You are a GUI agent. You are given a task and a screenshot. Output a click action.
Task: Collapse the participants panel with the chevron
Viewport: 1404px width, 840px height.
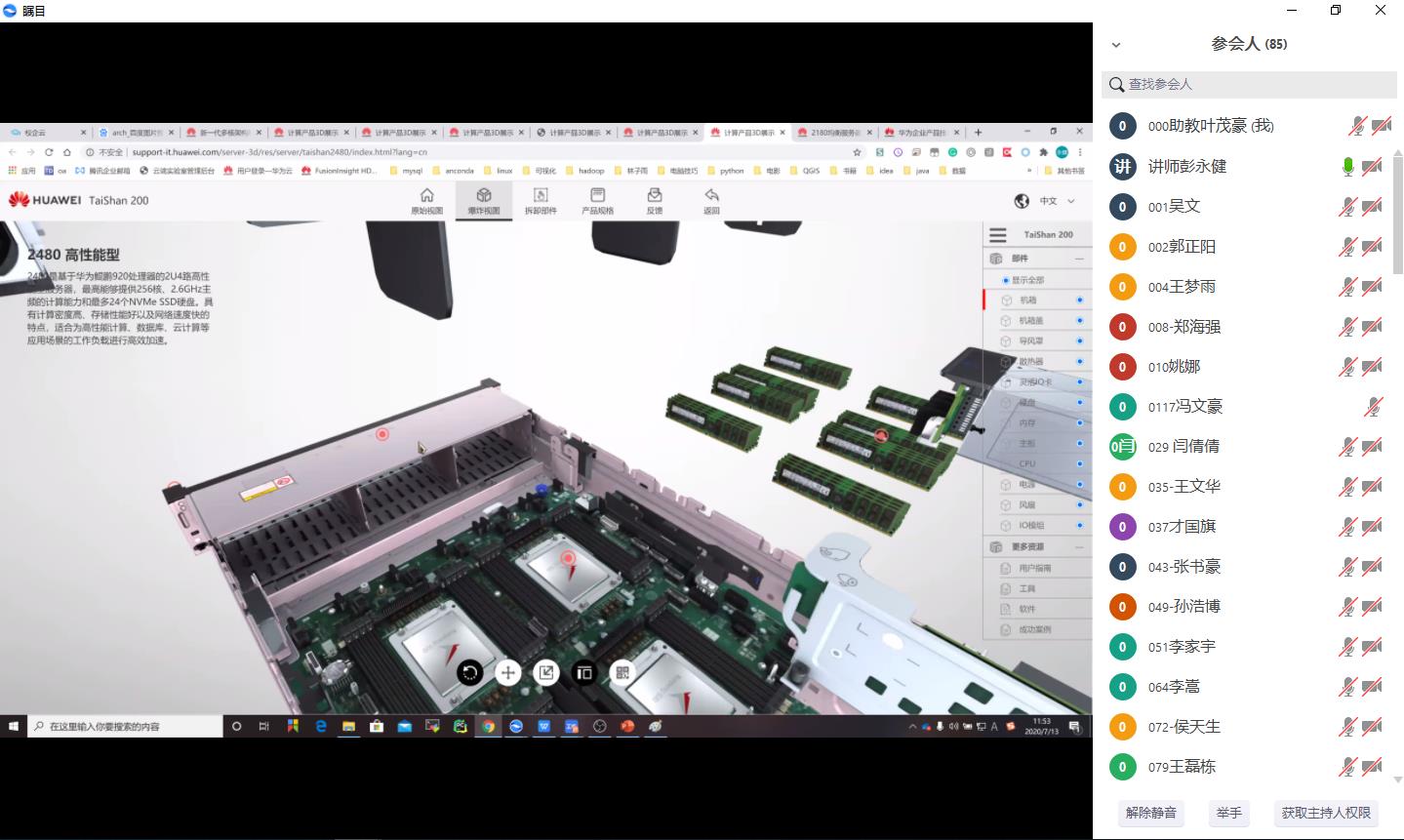coord(1116,45)
